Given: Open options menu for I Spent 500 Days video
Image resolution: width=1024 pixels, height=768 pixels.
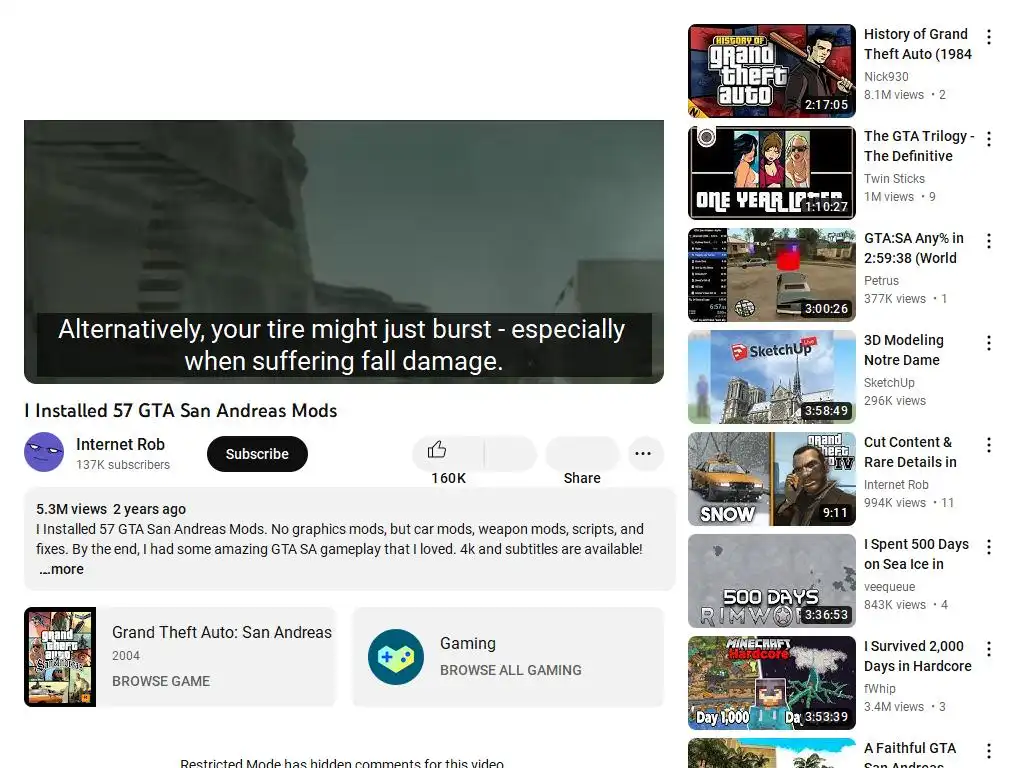Looking at the screenshot, I should pos(989,547).
